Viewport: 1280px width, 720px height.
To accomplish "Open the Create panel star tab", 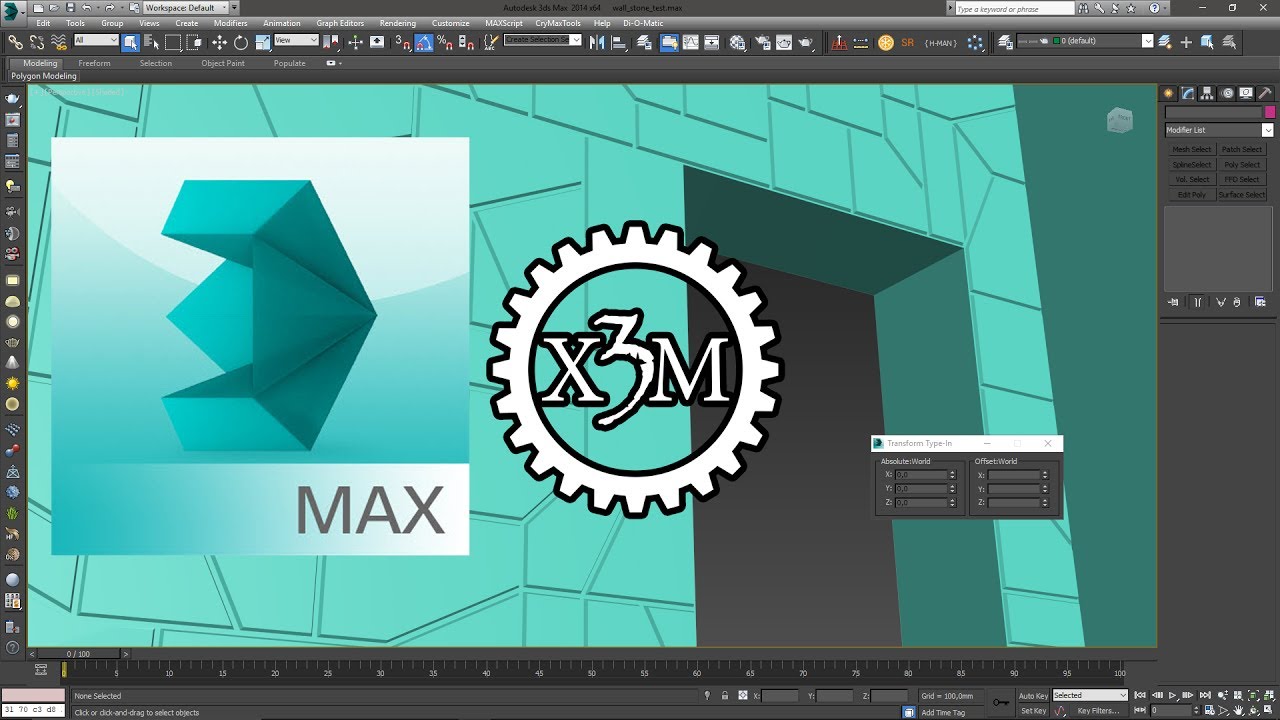I will tap(1168, 93).
